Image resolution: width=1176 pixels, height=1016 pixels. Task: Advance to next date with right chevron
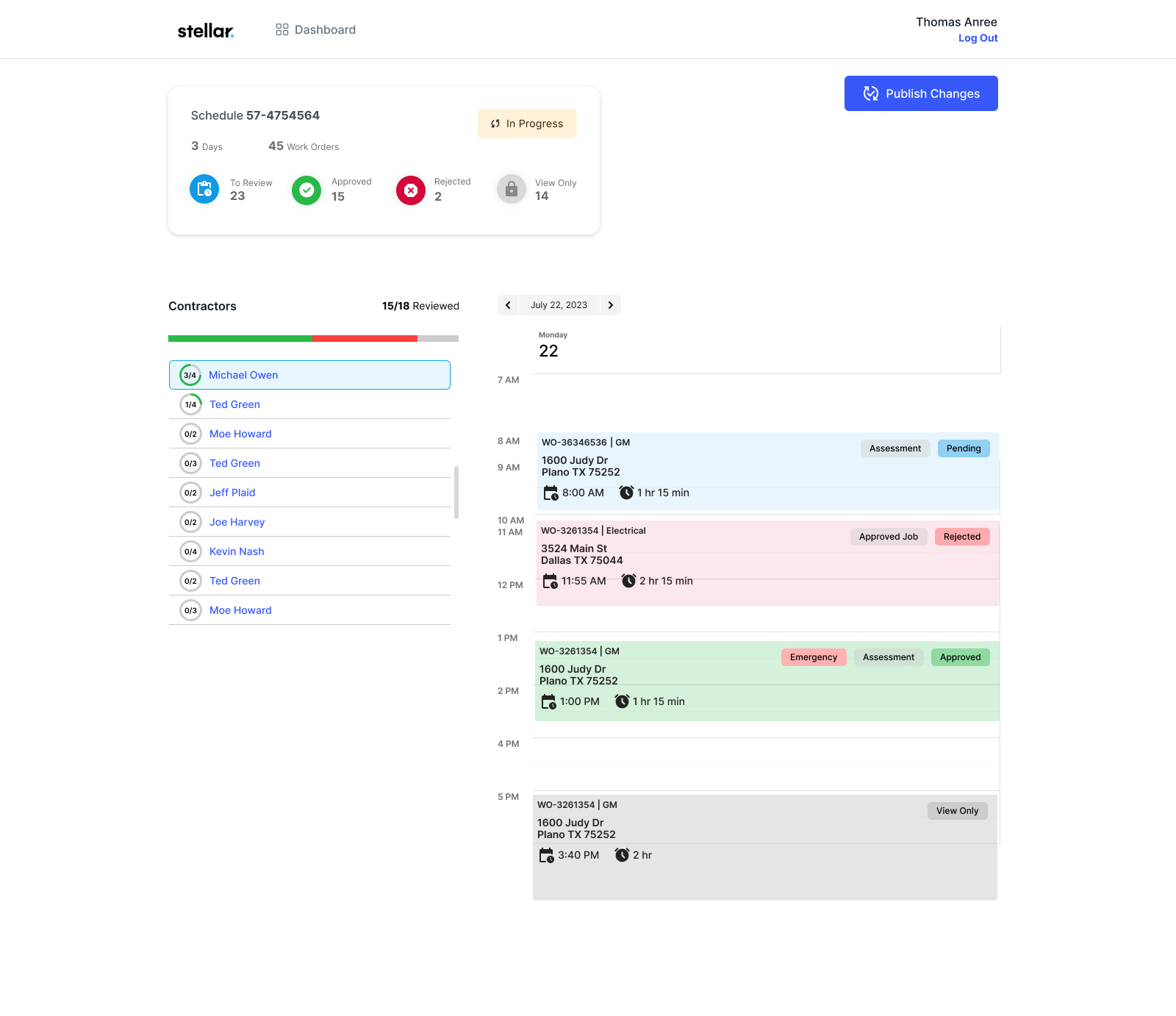pyautogui.click(x=610, y=305)
